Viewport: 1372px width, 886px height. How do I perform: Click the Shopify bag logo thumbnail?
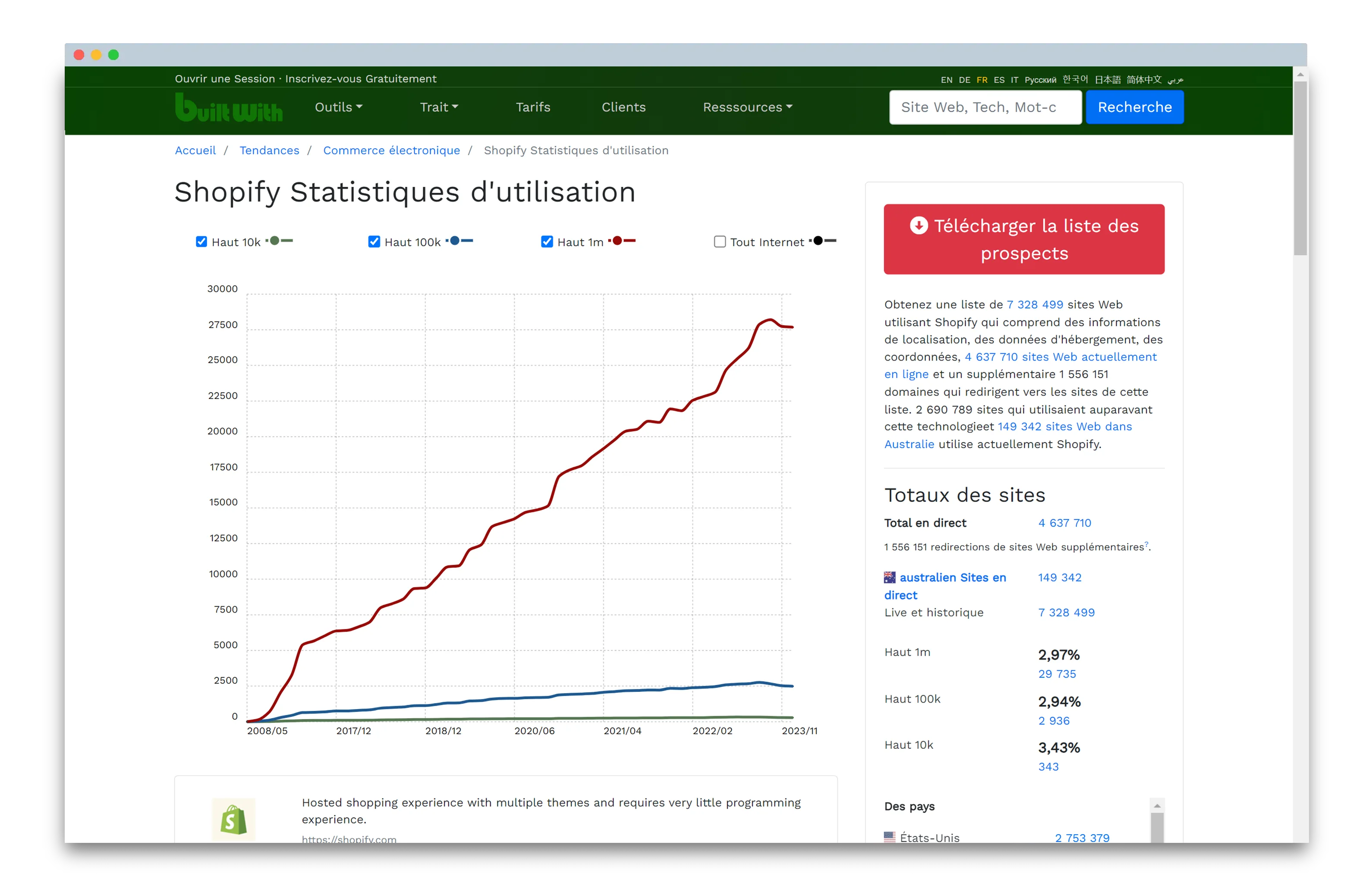[233, 818]
